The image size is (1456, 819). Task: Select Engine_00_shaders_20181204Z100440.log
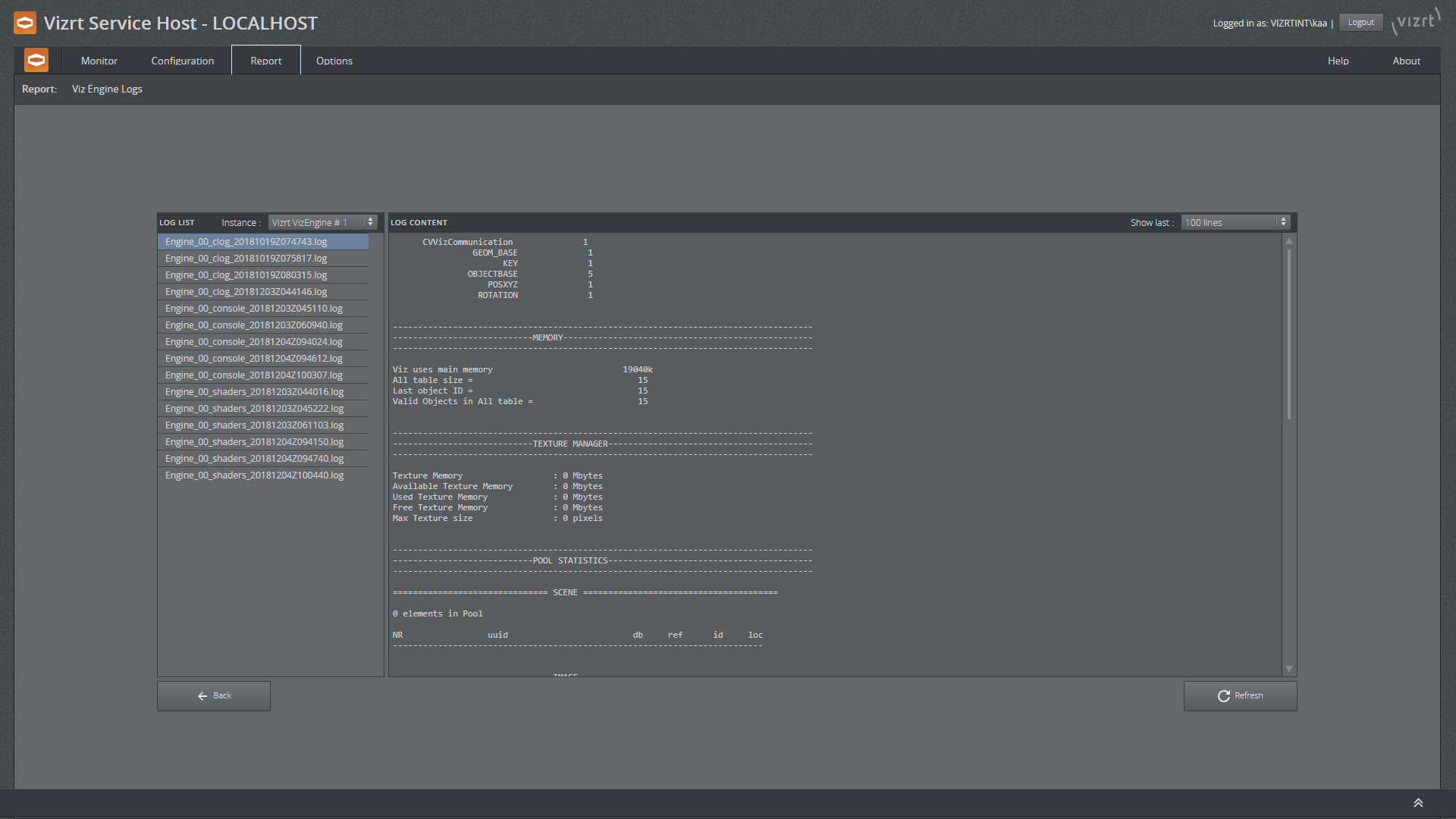click(x=255, y=475)
